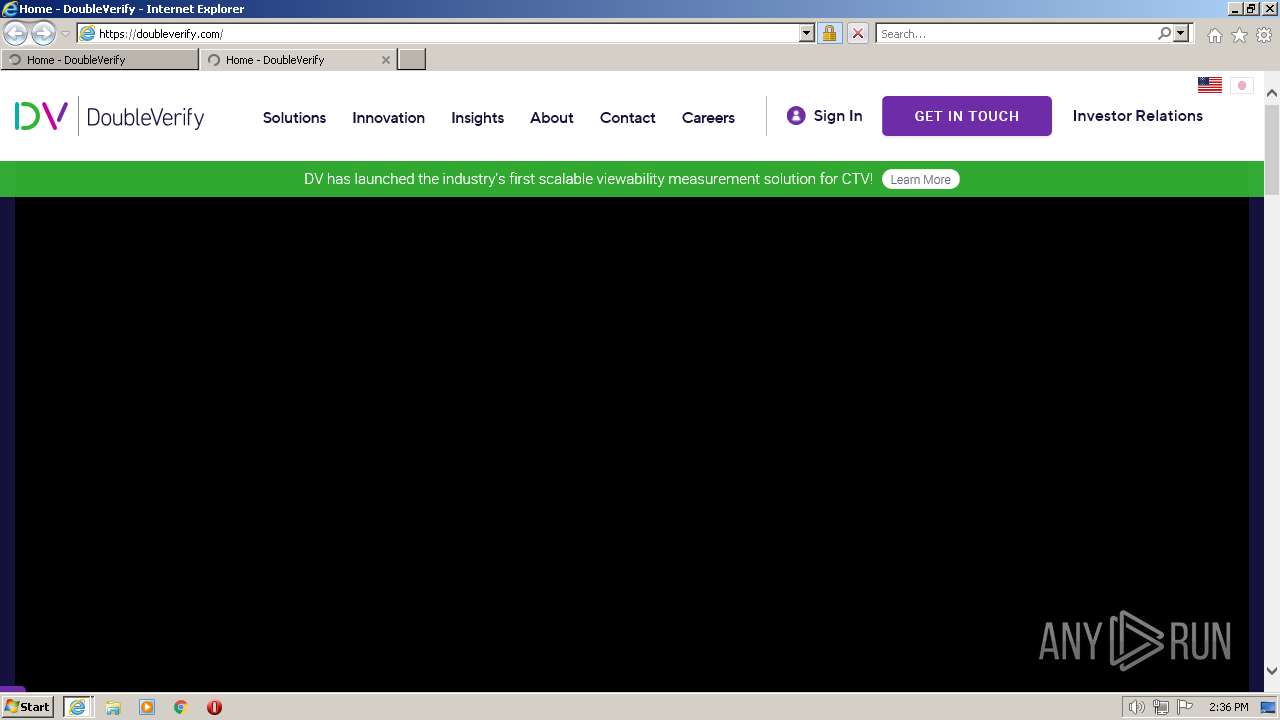Open the Careers page
Screen dimensions: 1280x720
tap(708, 117)
